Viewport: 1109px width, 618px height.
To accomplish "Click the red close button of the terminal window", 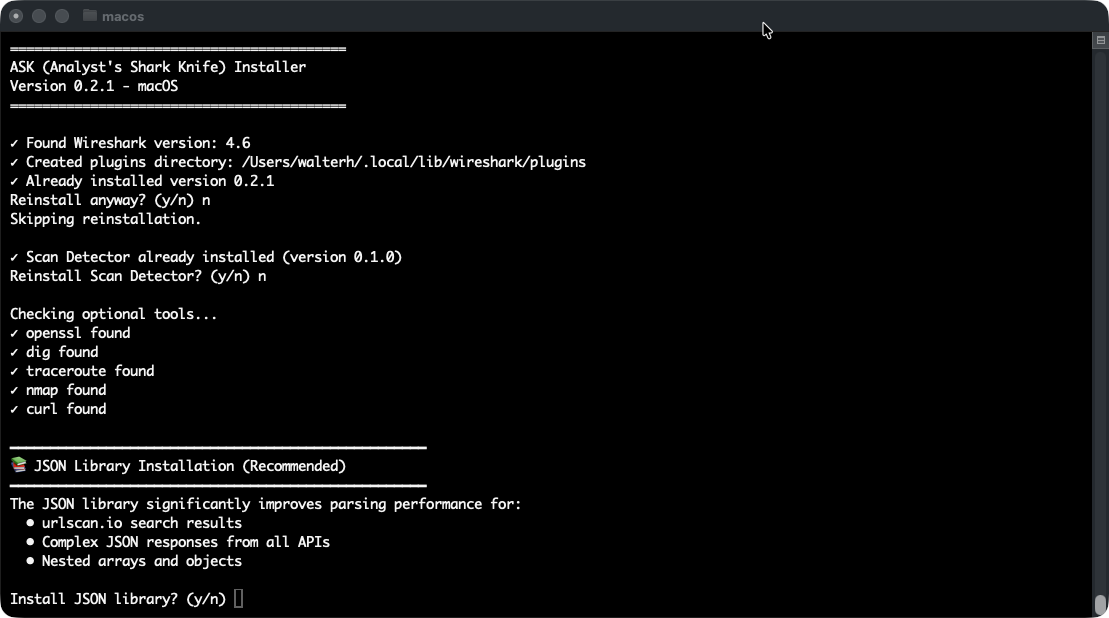I will (x=16, y=16).
